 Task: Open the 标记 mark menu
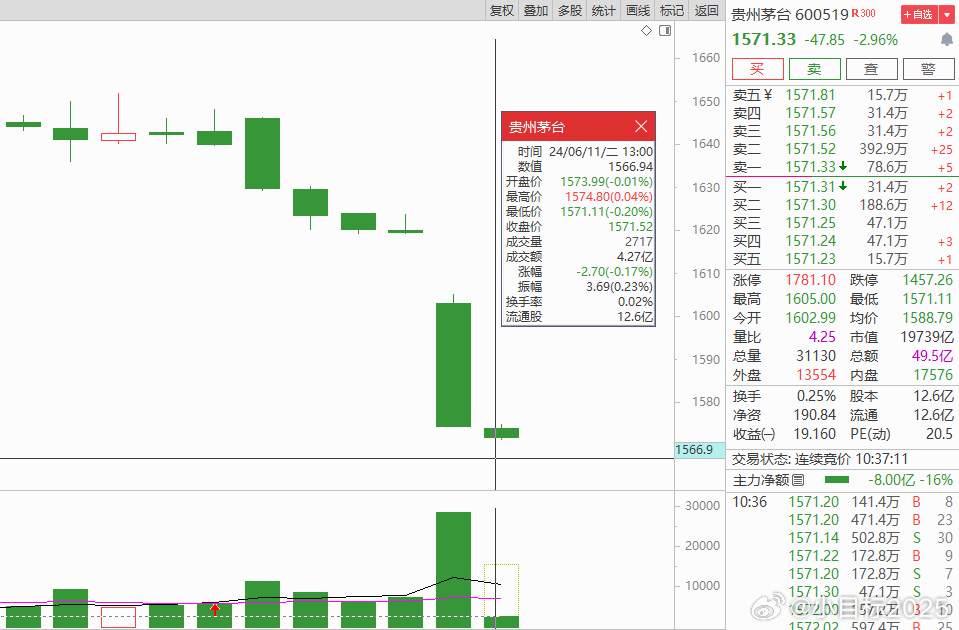pyautogui.click(x=672, y=10)
